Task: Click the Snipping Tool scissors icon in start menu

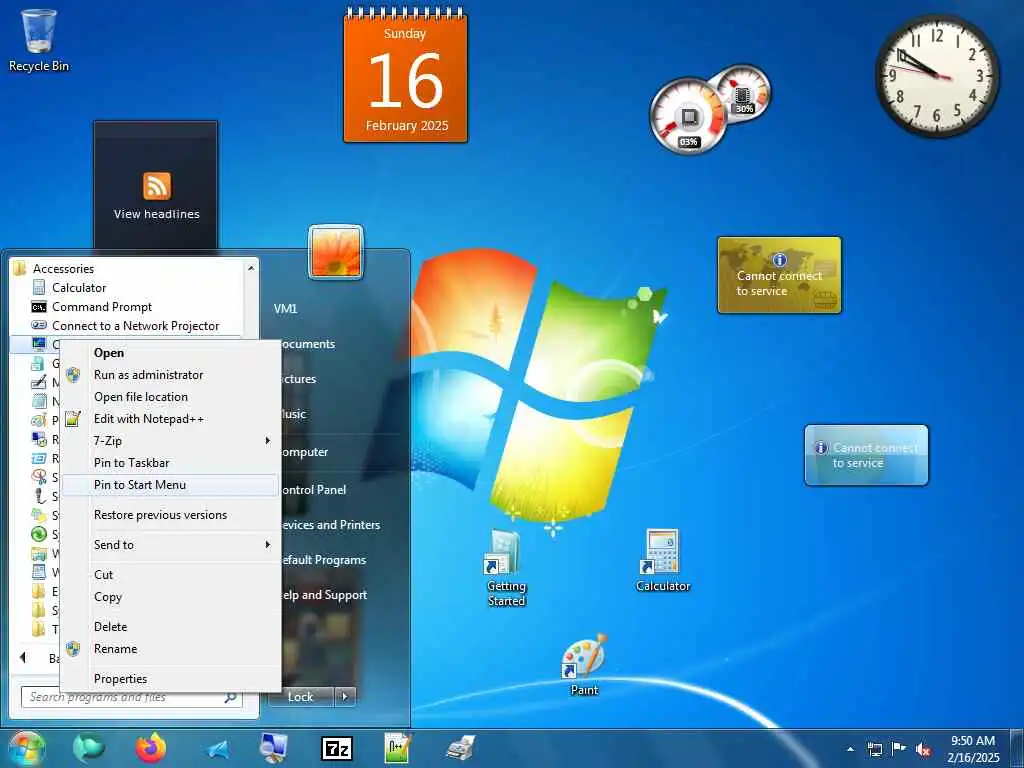Action: [x=39, y=476]
